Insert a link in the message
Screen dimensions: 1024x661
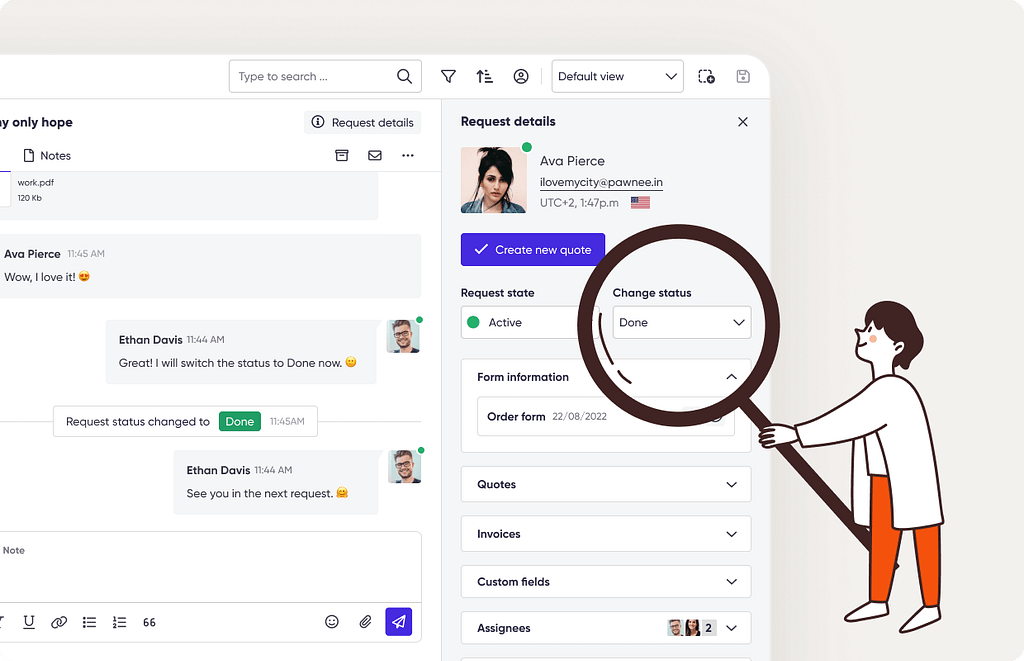(59, 622)
